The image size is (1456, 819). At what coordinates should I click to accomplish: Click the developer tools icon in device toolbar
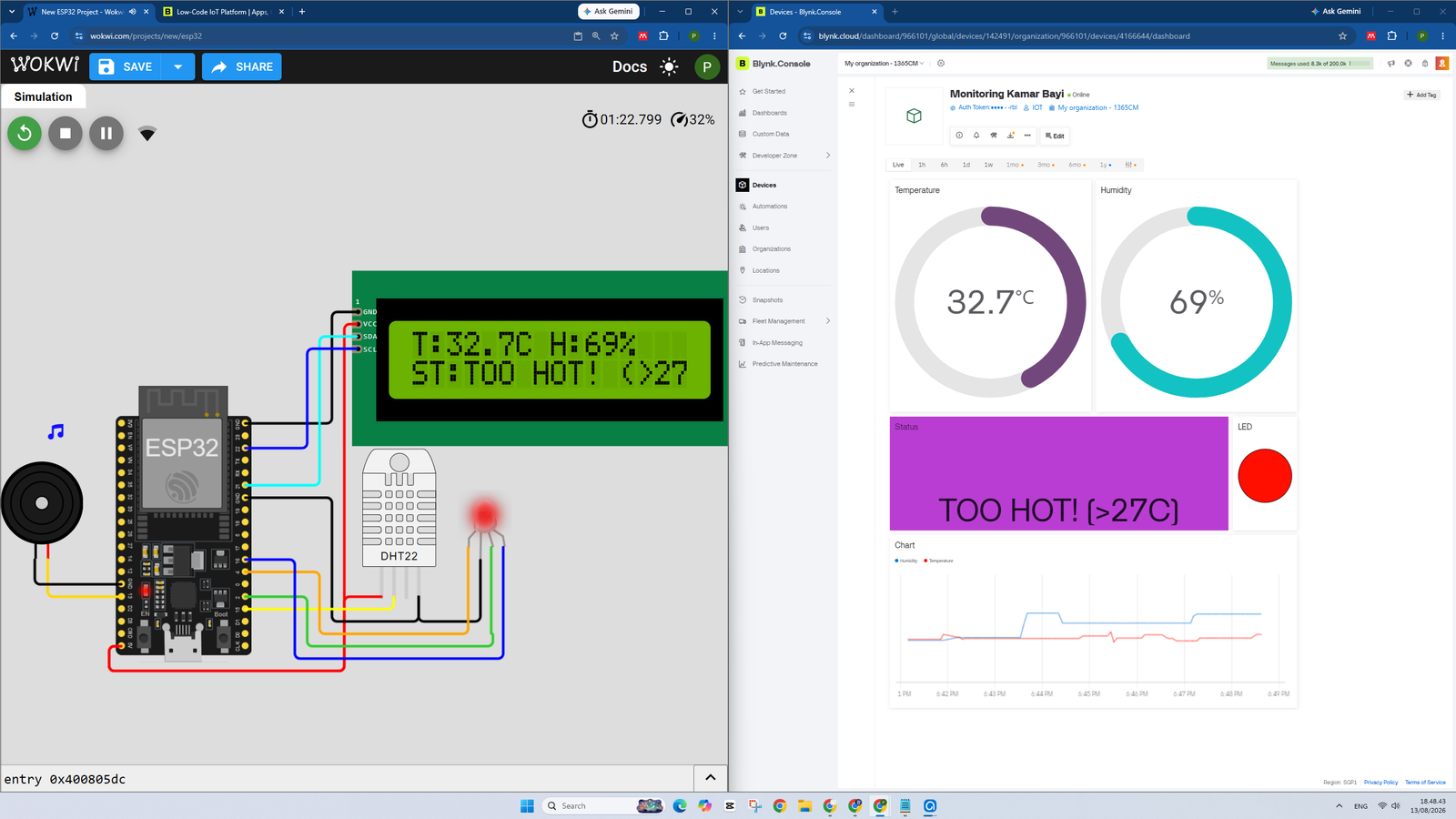(x=994, y=136)
